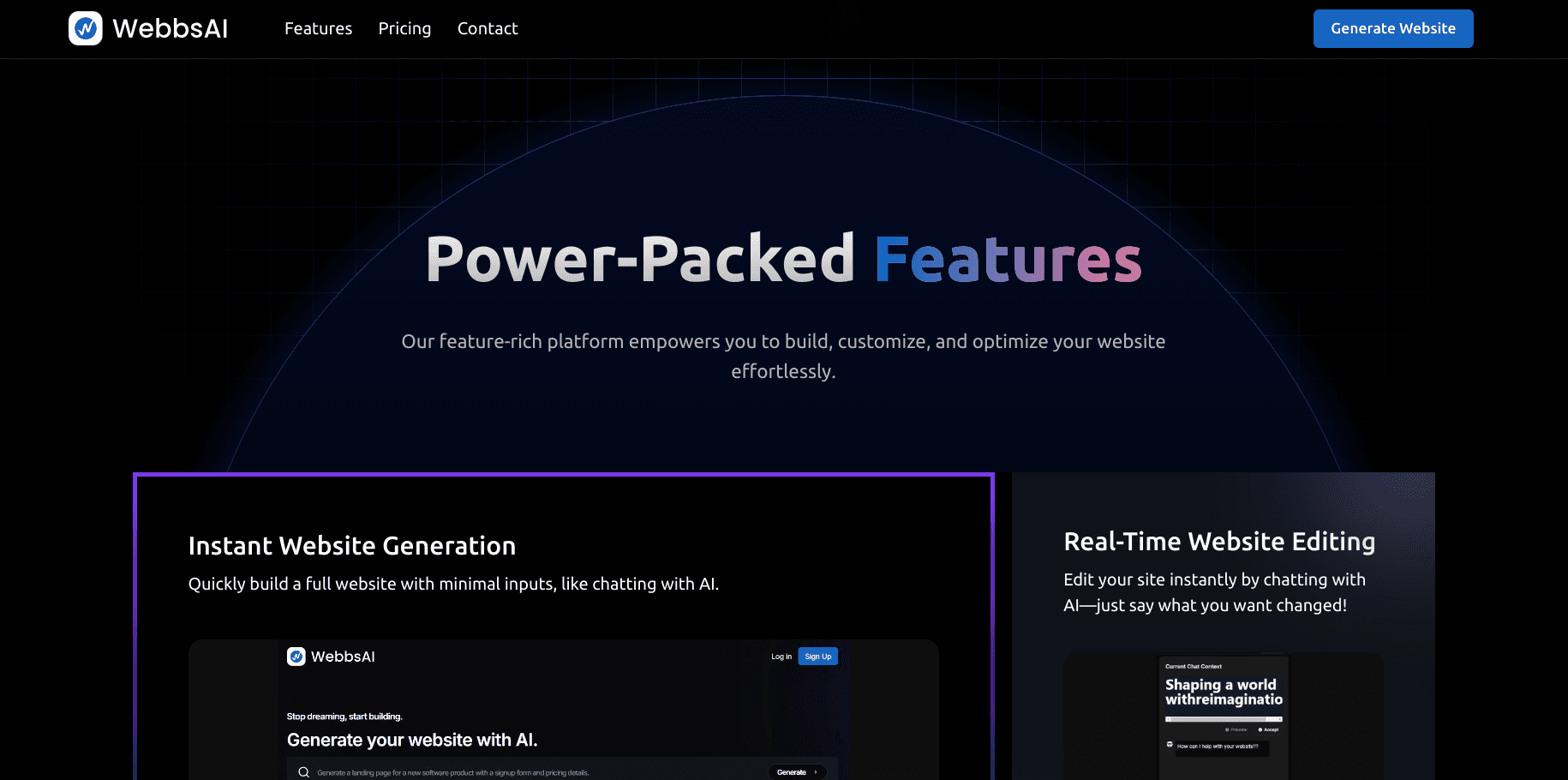Click the WebbsAI logo icon in header
The height and width of the screenshot is (780, 1568).
86,28
